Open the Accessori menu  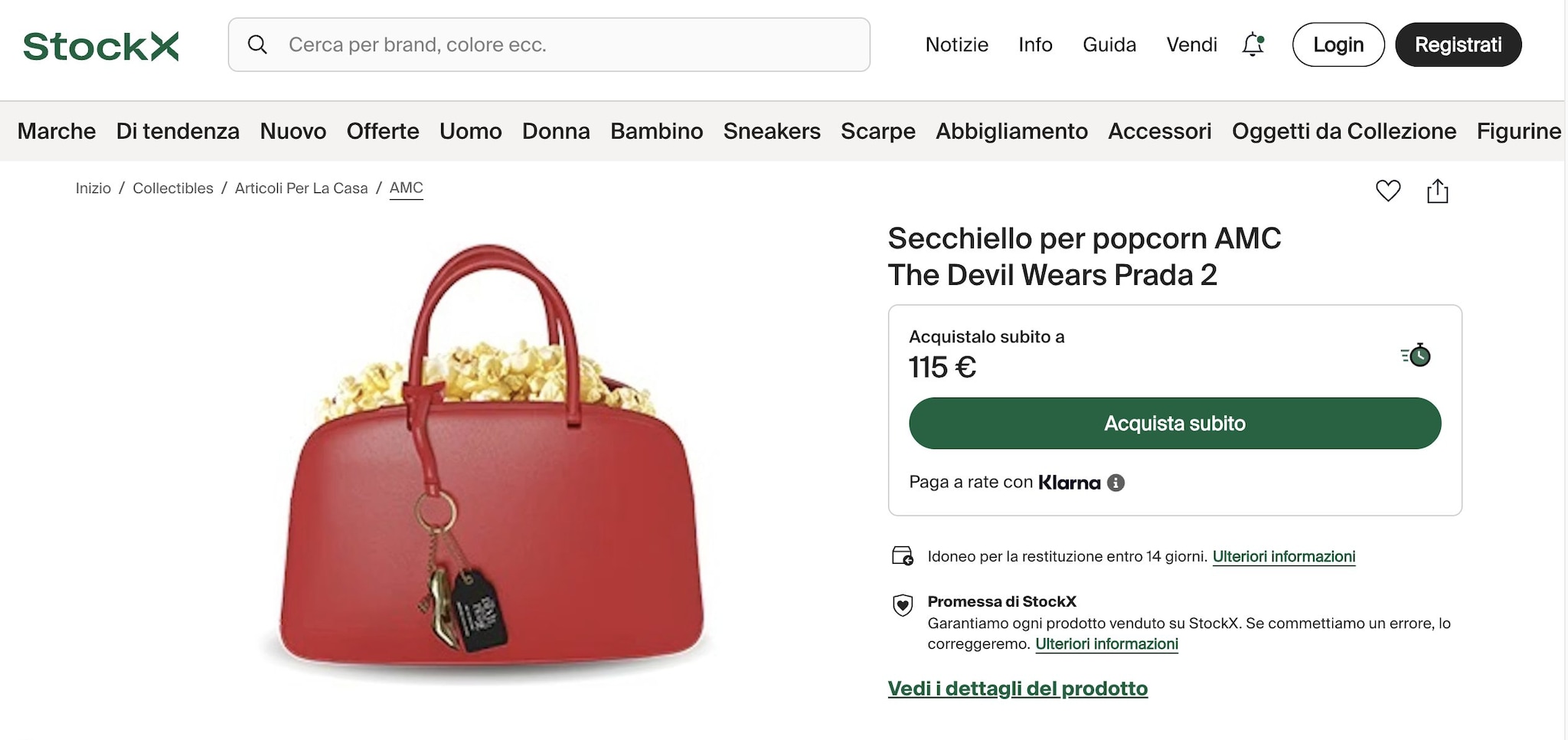point(1160,131)
